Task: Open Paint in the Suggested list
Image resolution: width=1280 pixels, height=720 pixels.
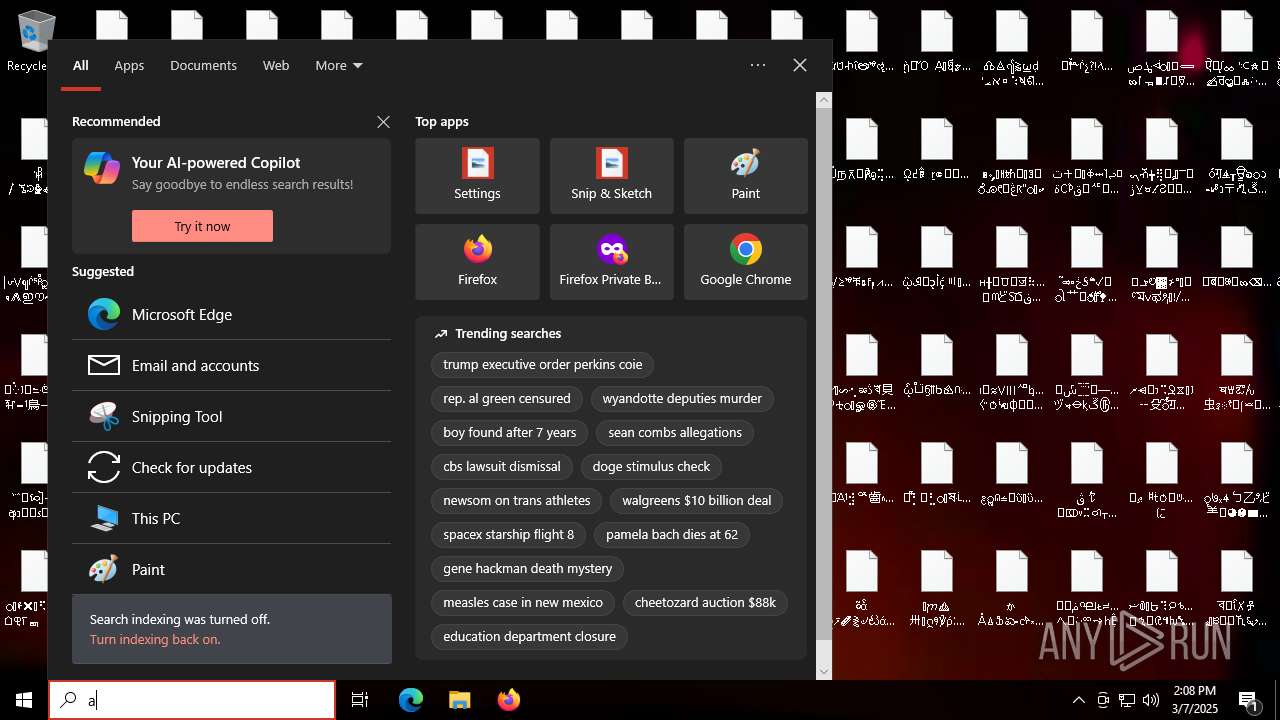Action: 231,569
